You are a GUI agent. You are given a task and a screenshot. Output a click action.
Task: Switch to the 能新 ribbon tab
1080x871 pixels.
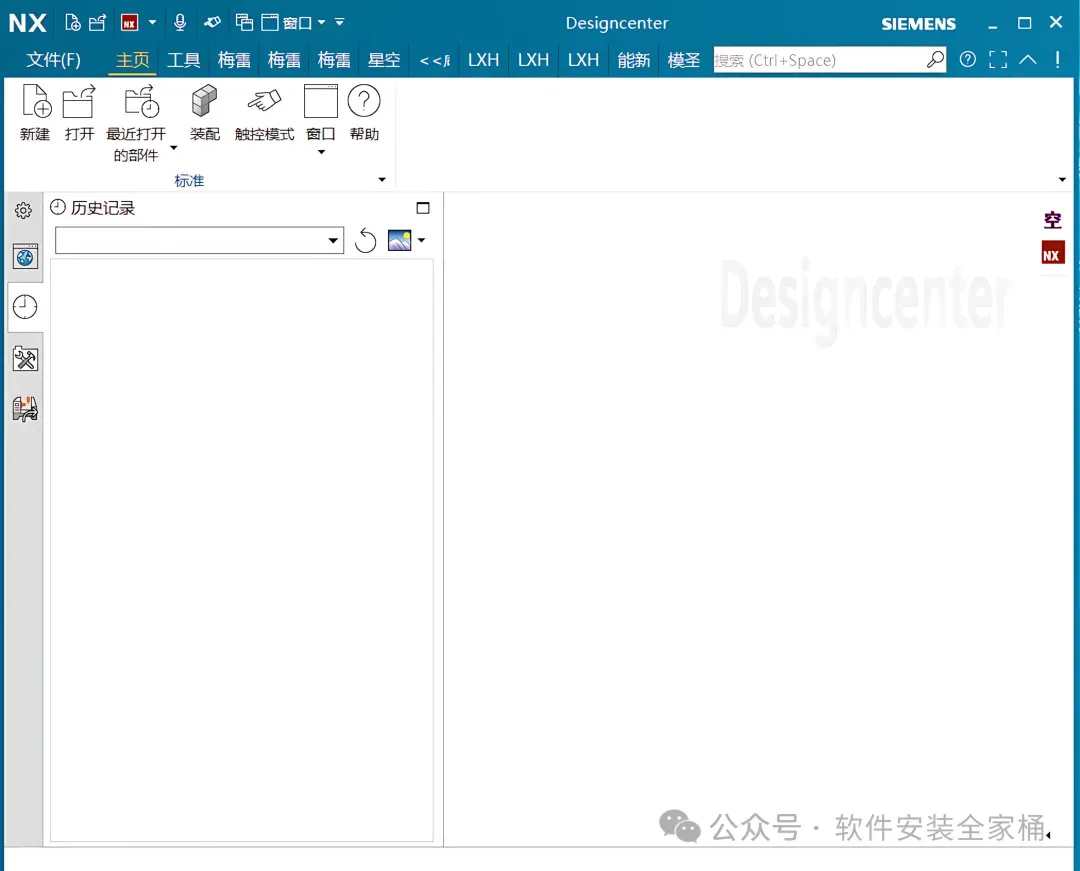[x=634, y=60]
